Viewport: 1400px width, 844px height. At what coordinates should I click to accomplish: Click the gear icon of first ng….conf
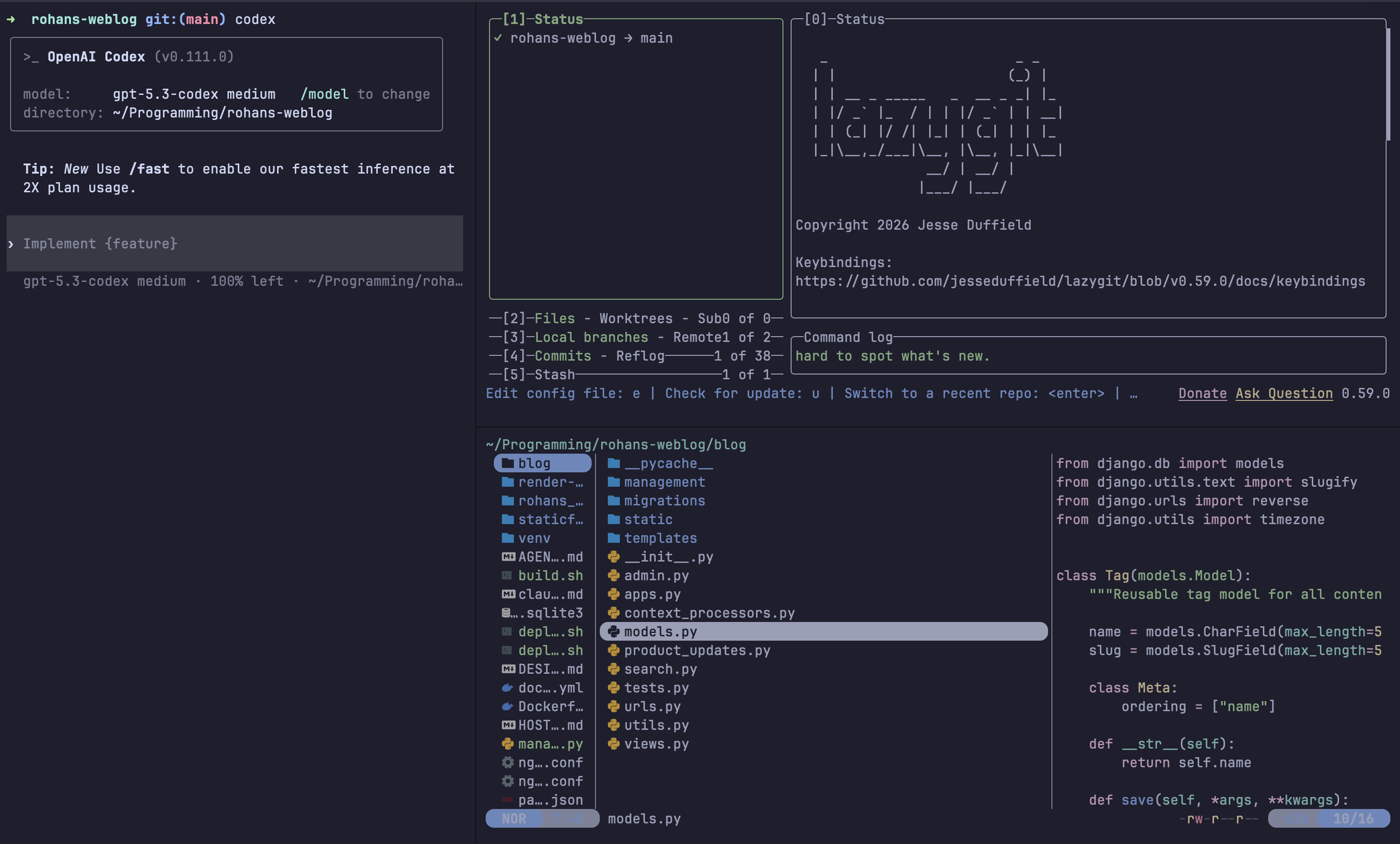pos(507,762)
